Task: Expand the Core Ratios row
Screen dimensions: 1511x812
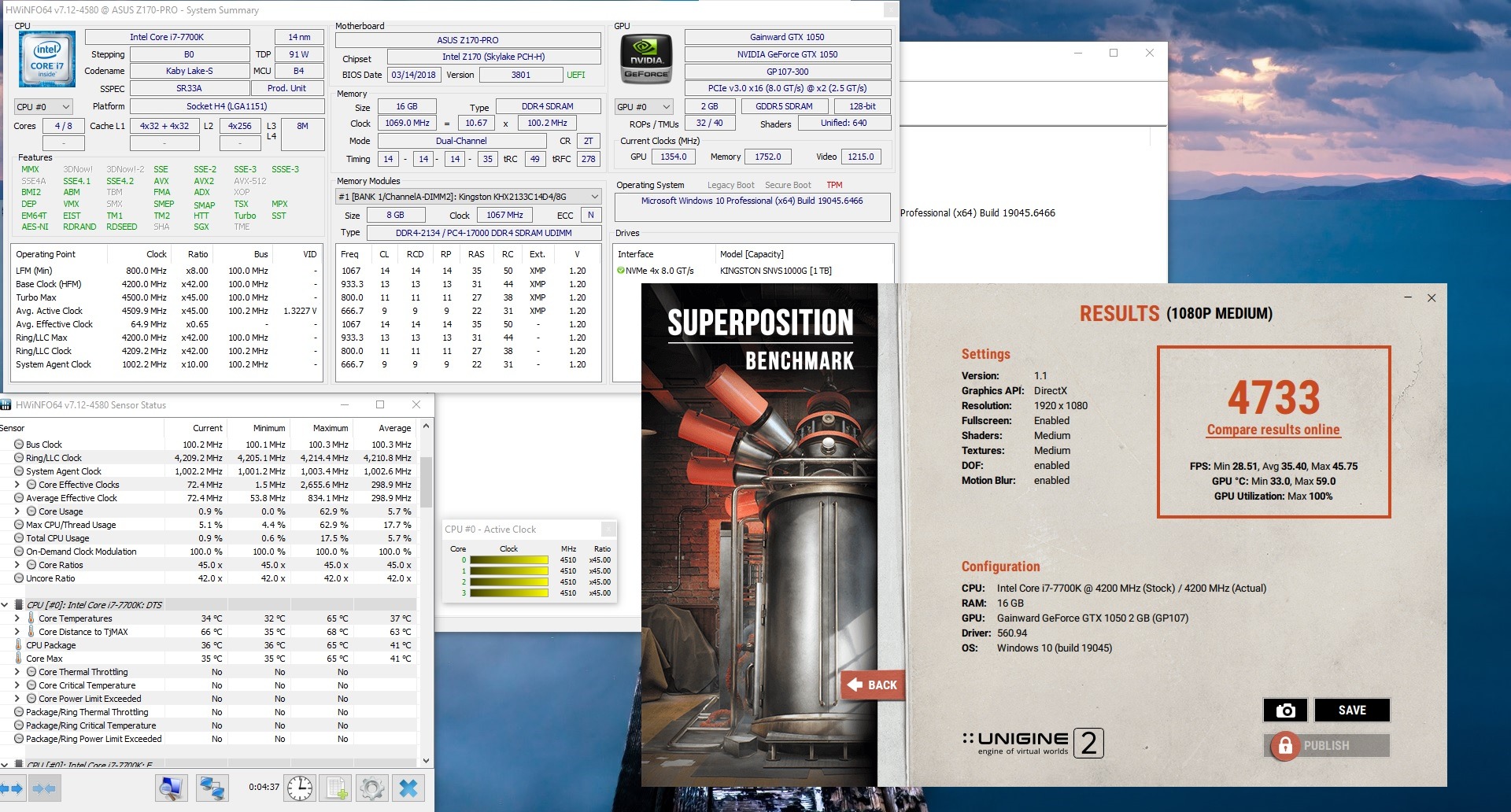Action: click(17, 565)
